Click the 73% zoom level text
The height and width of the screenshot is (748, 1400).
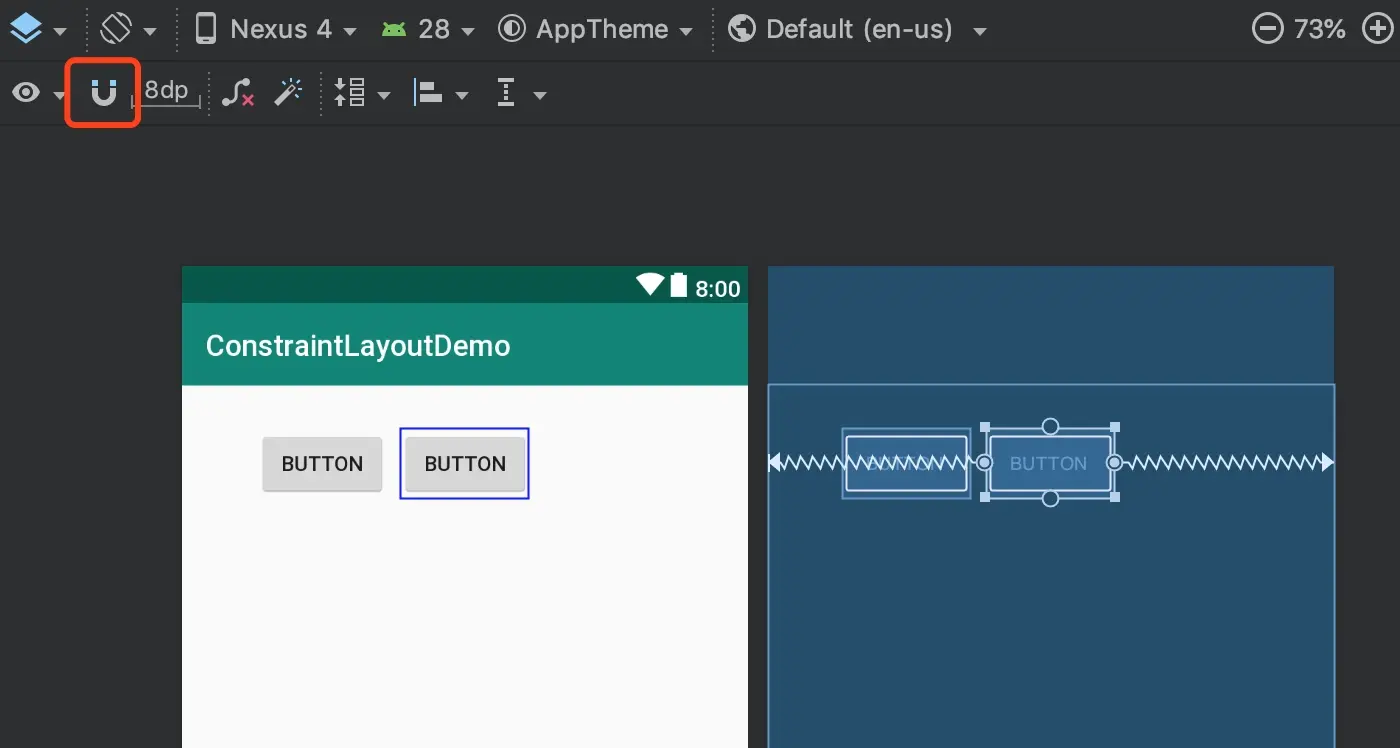click(1320, 29)
